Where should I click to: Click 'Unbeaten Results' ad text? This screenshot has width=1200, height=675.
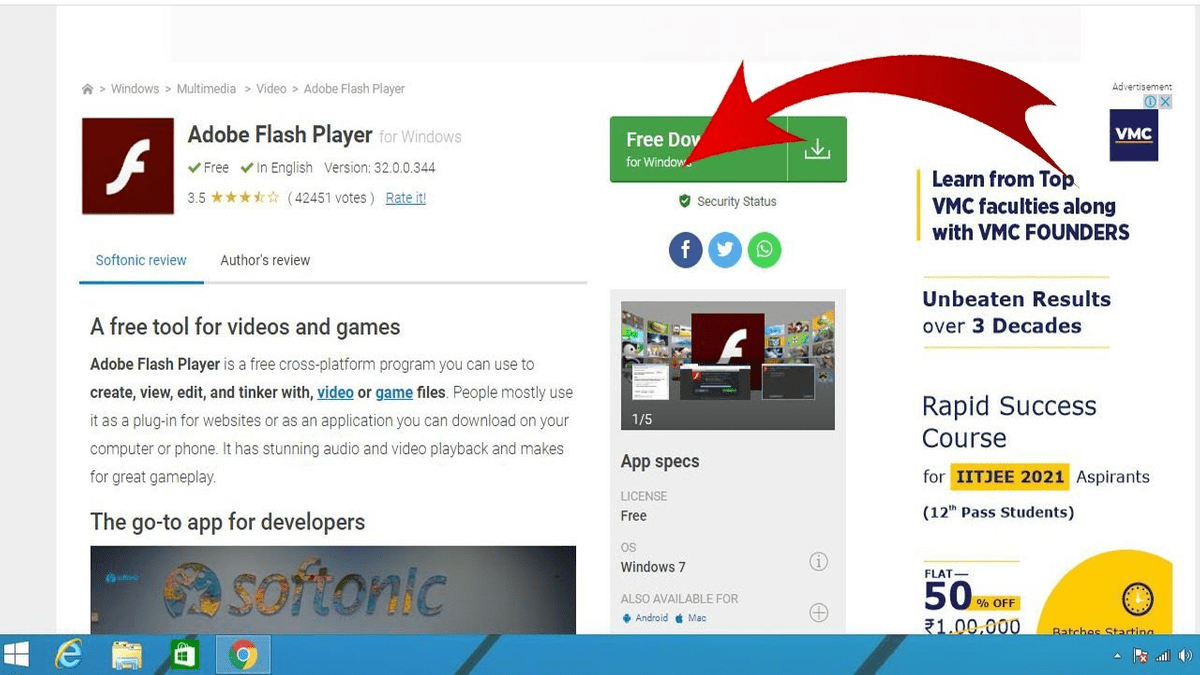click(x=1016, y=299)
